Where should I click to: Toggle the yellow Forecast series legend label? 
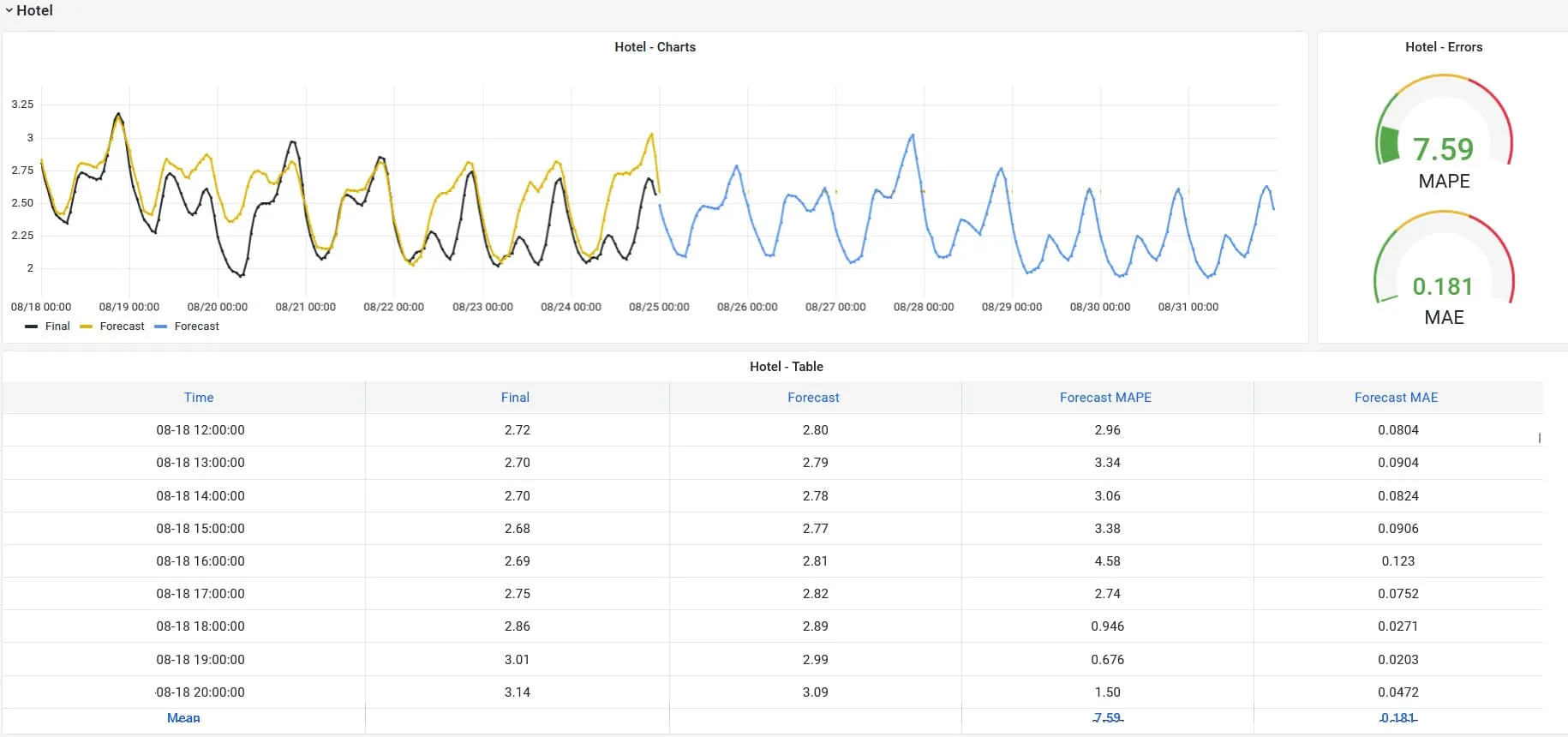[123, 327]
